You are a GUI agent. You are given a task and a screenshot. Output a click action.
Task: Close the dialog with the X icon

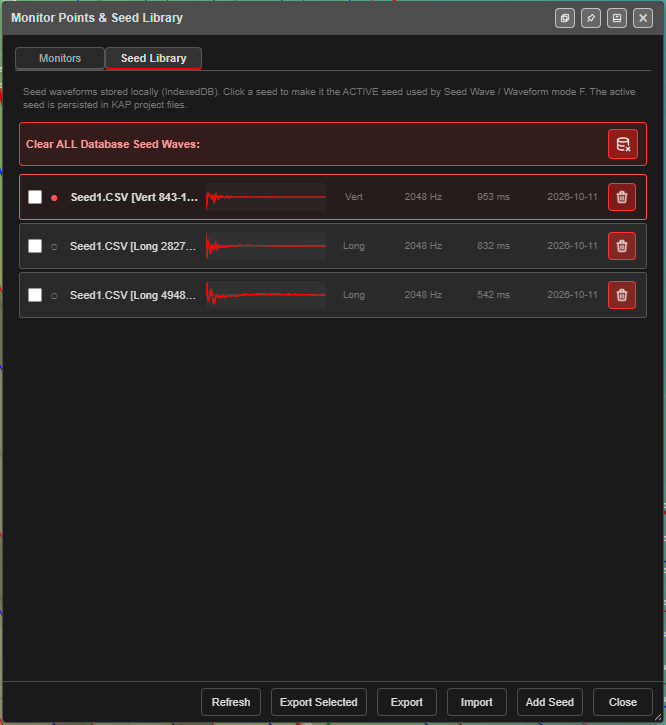click(643, 18)
